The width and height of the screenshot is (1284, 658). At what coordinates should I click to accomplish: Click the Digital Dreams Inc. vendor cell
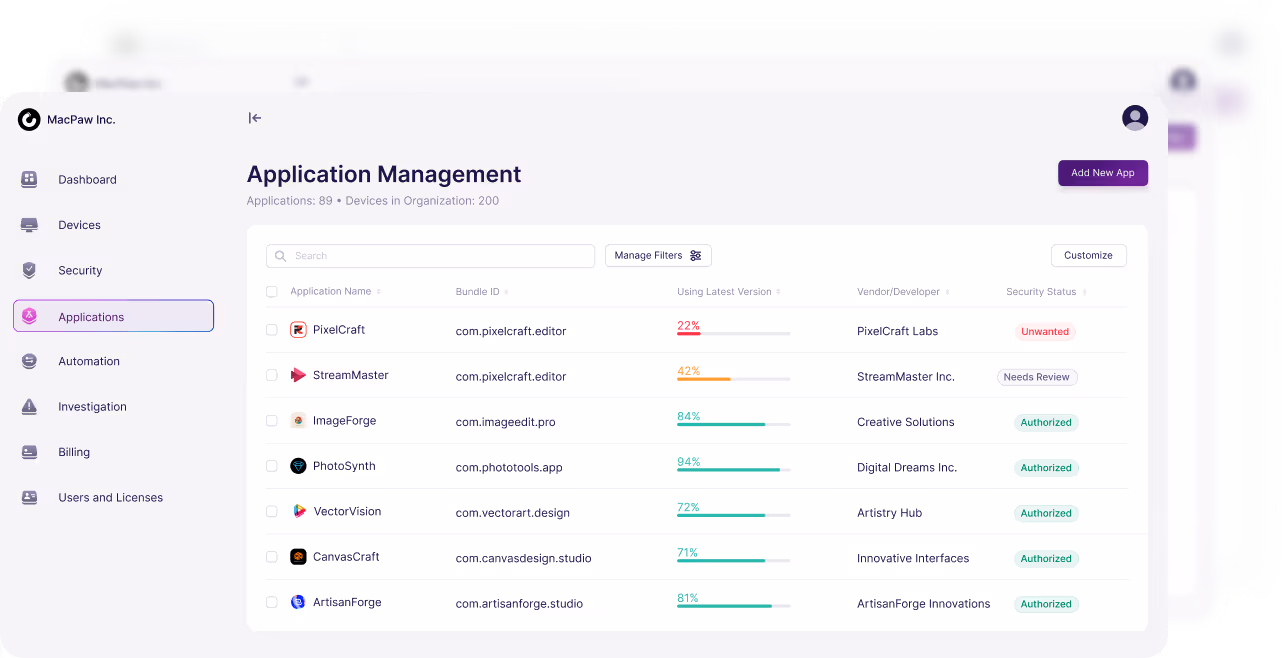point(907,467)
